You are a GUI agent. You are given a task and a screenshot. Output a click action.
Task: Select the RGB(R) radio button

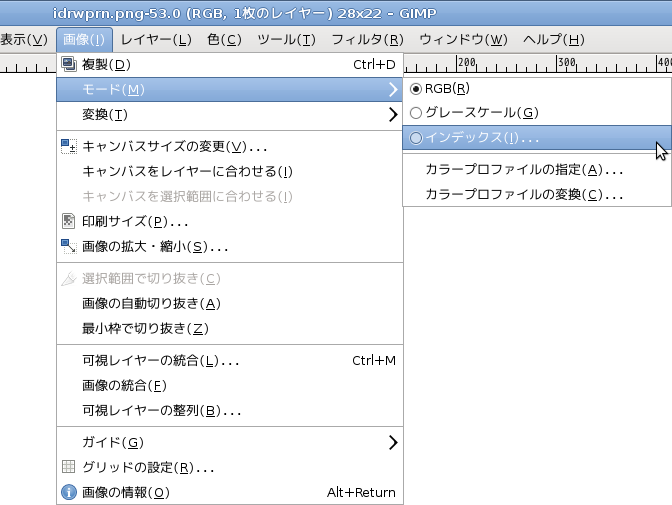coord(416,89)
